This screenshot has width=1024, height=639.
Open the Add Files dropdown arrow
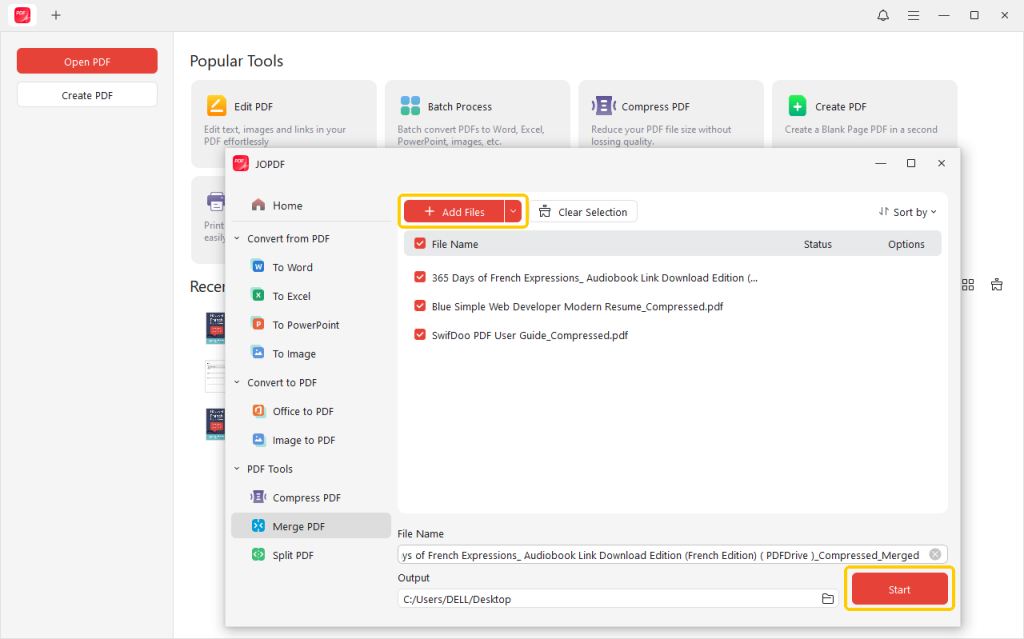[512, 211]
